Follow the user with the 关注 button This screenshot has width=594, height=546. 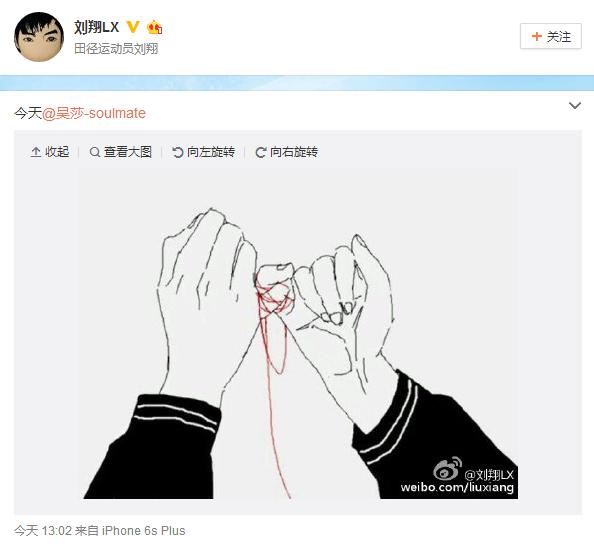click(550, 36)
